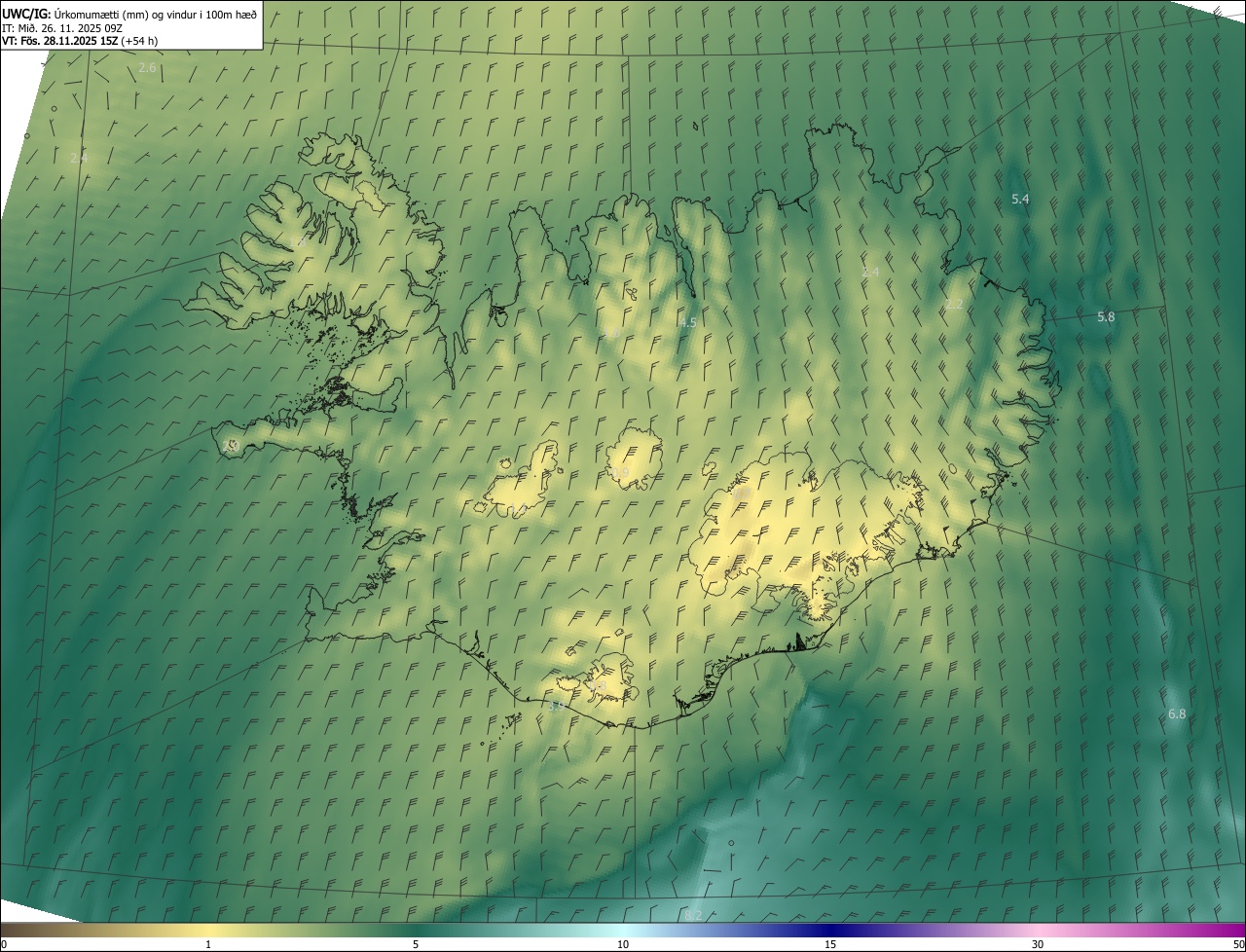Viewport: 1246px width, 952px height.
Task: Click the 2.2 value label in east Iceland
Action: point(954,305)
